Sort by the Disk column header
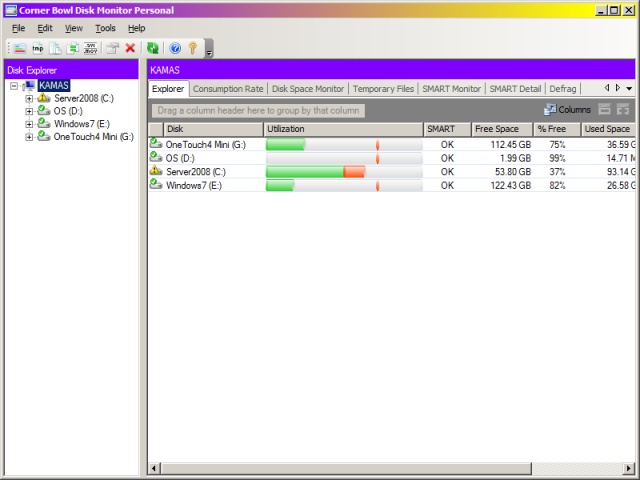Screen dimensions: 640x480 click(x=213, y=129)
